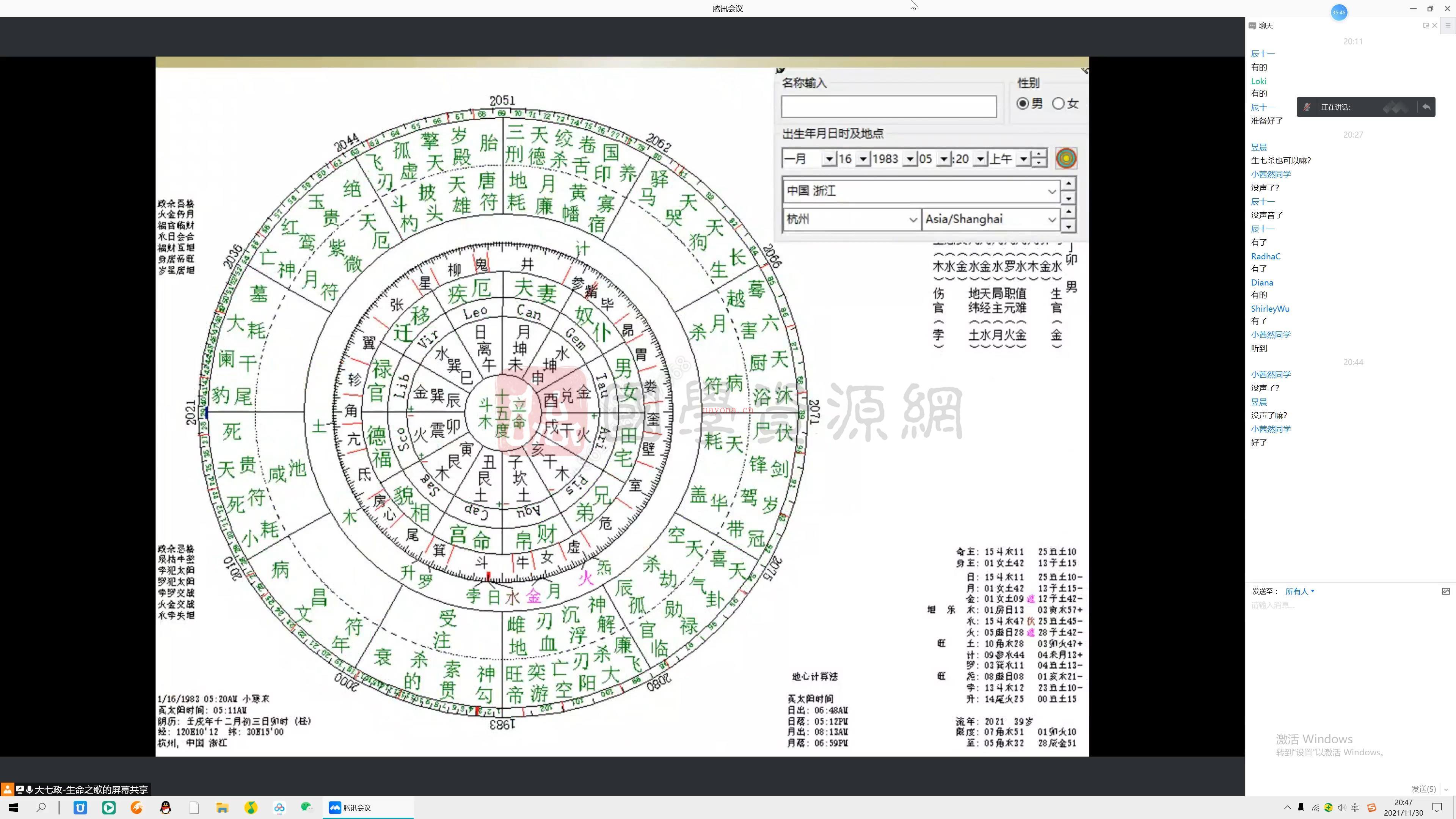The width and height of the screenshot is (1456, 819).
Task: Open the taskbar search icon
Action: (41, 808)
